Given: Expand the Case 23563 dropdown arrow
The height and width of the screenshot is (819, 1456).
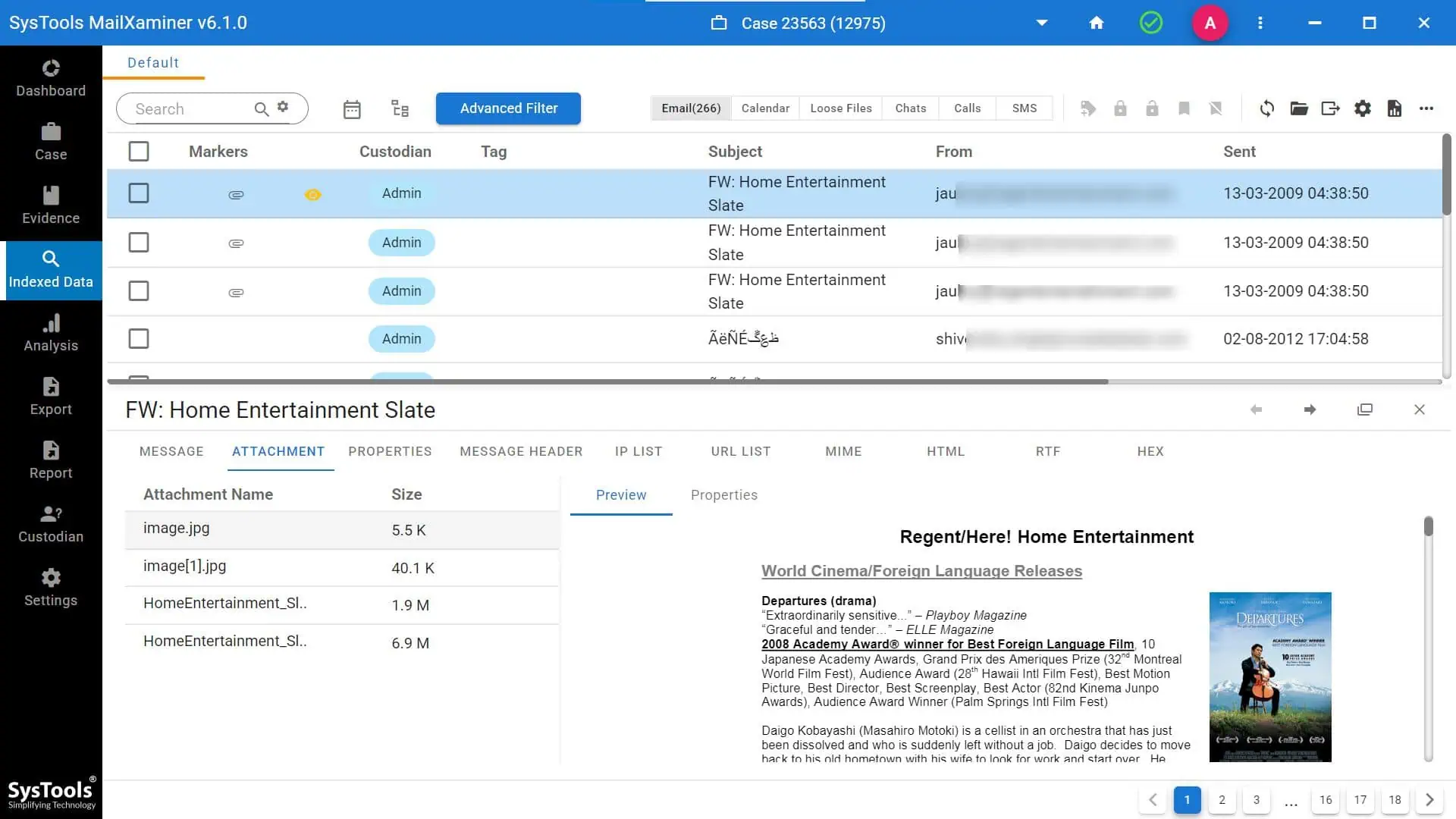Looking at the screenshot, I should pyautogui.click(x=1042, y=23).
